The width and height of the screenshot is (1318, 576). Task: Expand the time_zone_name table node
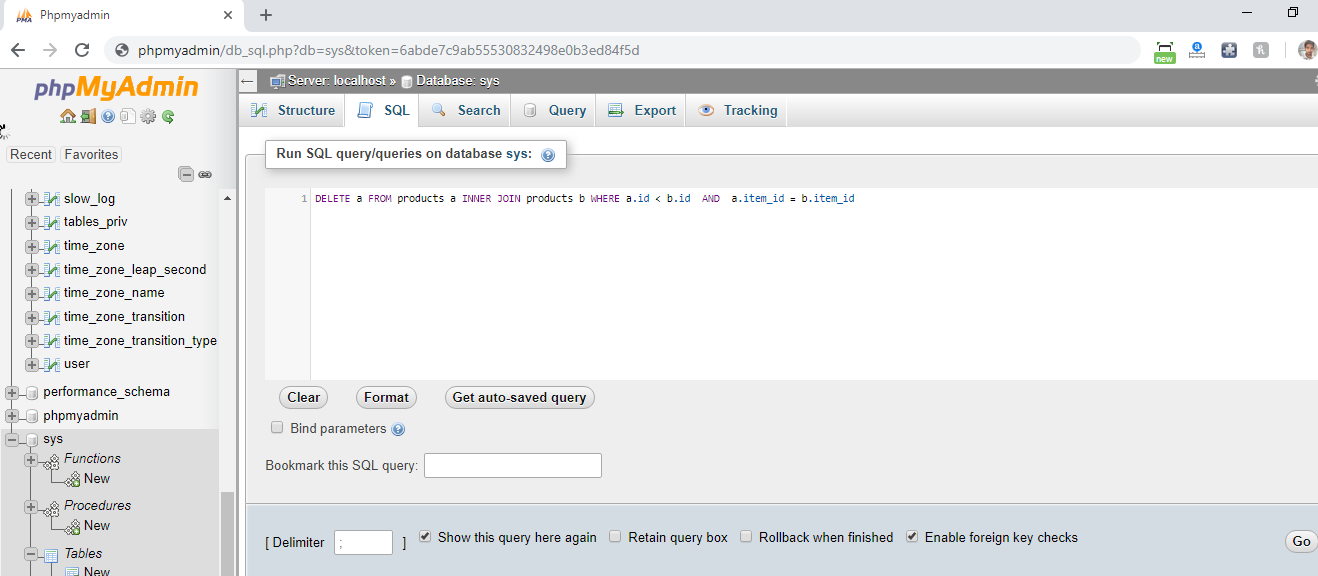31,293
